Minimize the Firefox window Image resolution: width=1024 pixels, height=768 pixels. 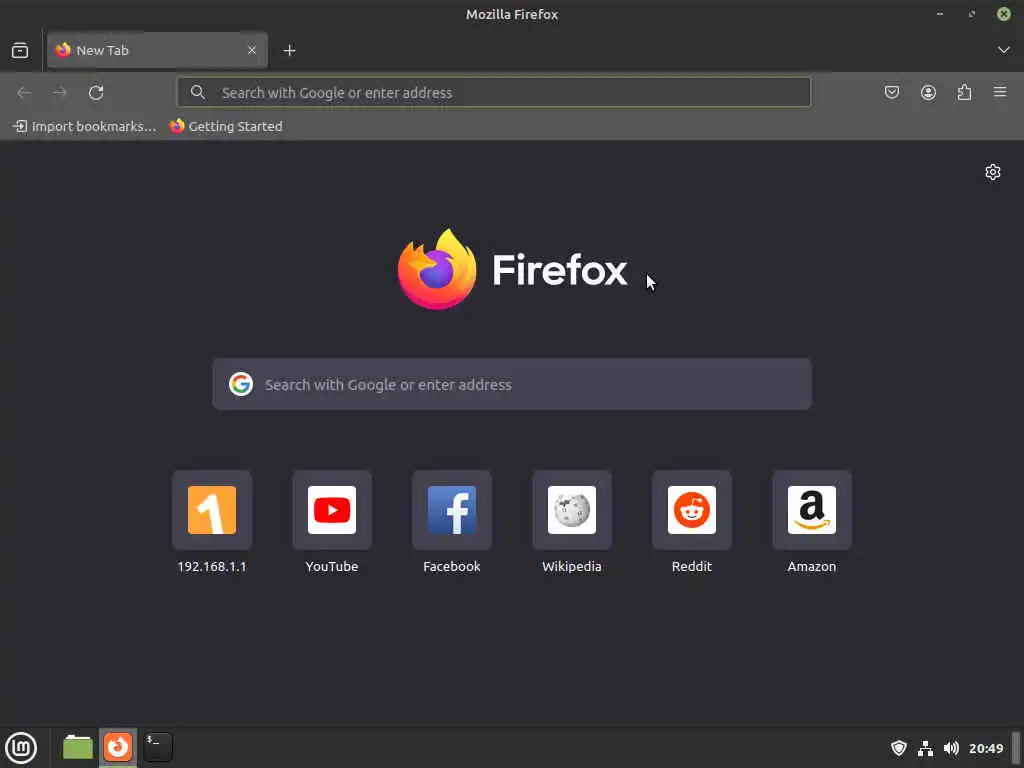(x=940, y=14)
